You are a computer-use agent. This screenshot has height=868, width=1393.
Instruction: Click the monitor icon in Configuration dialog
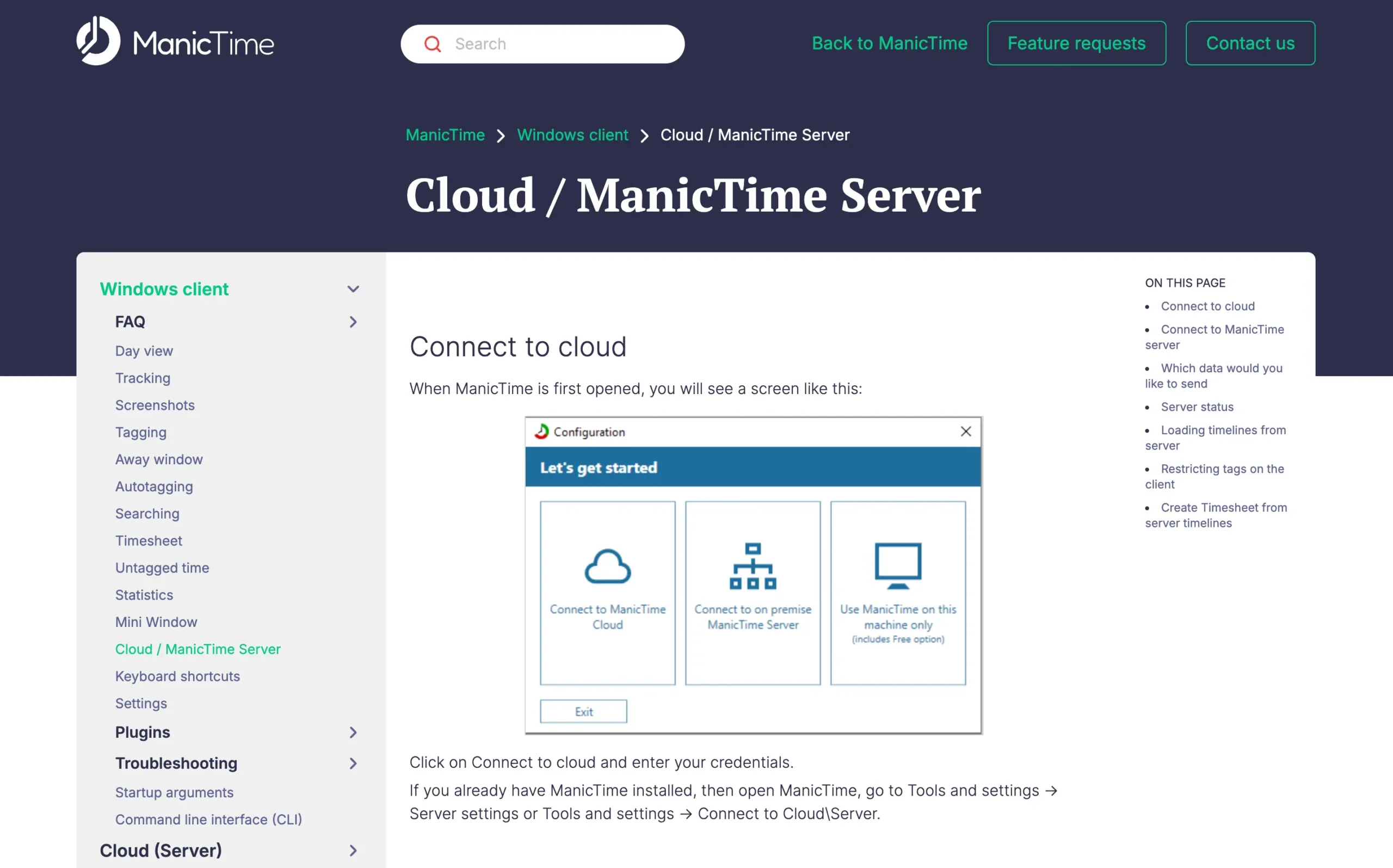click(x=898, y=567)
